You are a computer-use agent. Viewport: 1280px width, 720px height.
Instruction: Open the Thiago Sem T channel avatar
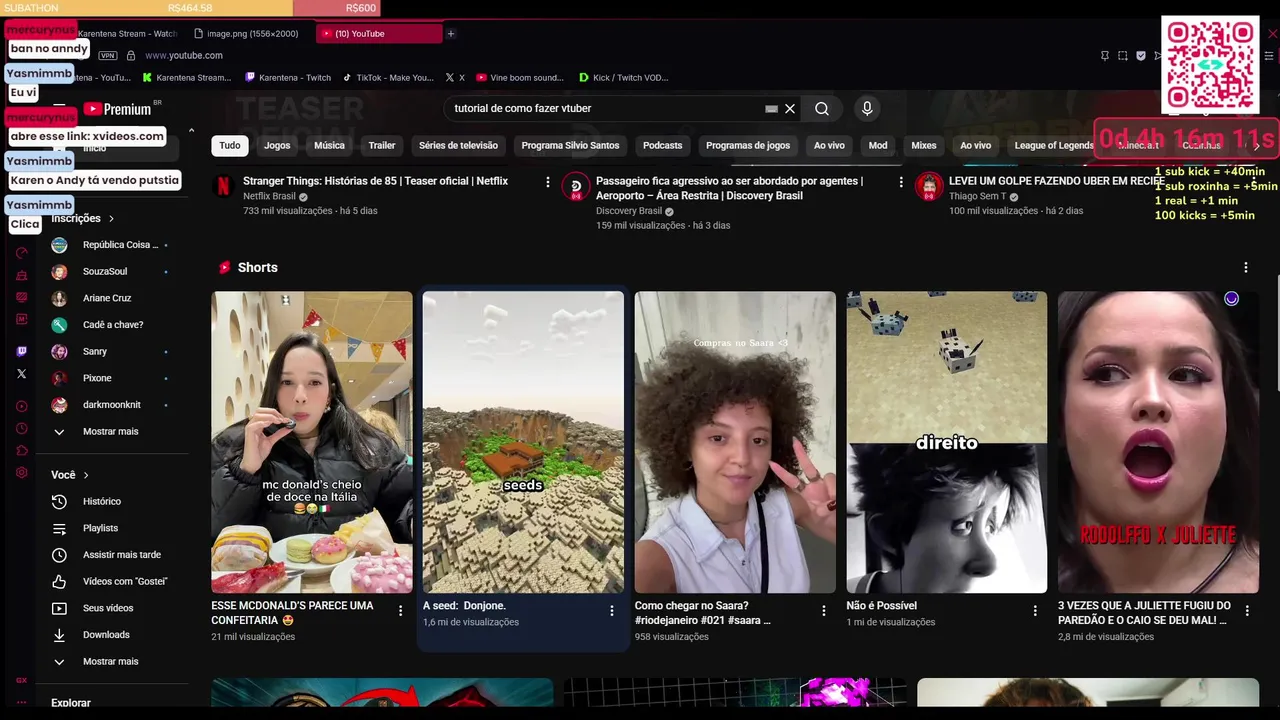930,186
